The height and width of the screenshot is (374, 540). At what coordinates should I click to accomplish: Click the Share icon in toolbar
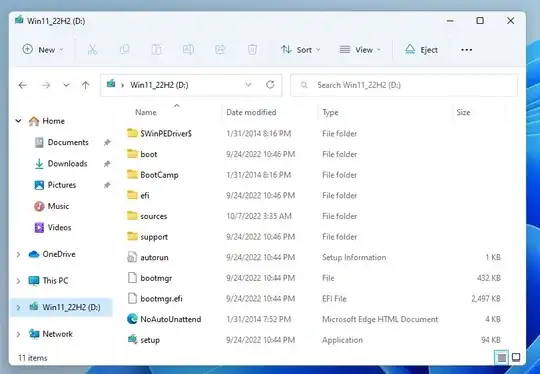point(220,50)
